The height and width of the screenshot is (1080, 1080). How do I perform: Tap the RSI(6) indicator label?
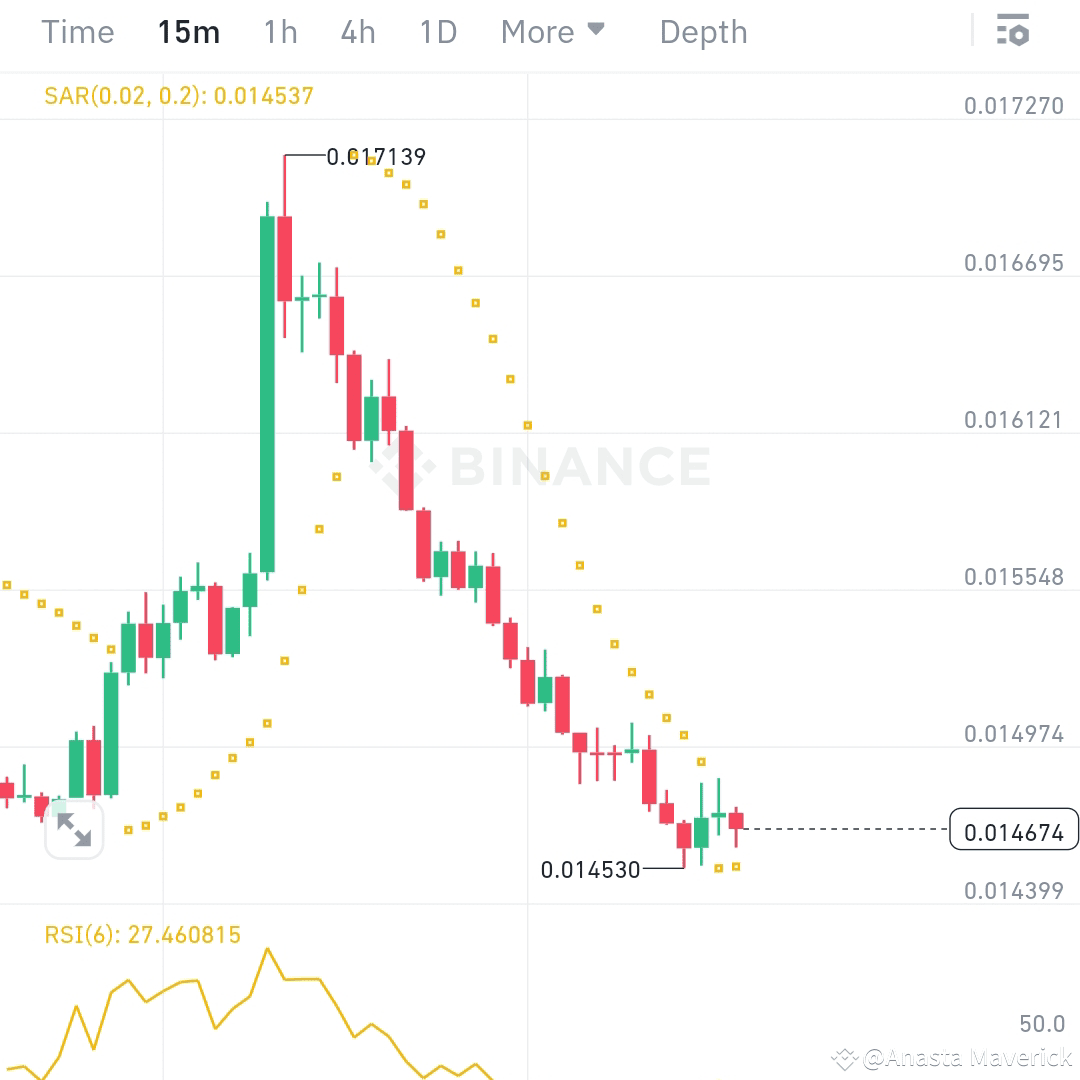click(x=142, y=935)
